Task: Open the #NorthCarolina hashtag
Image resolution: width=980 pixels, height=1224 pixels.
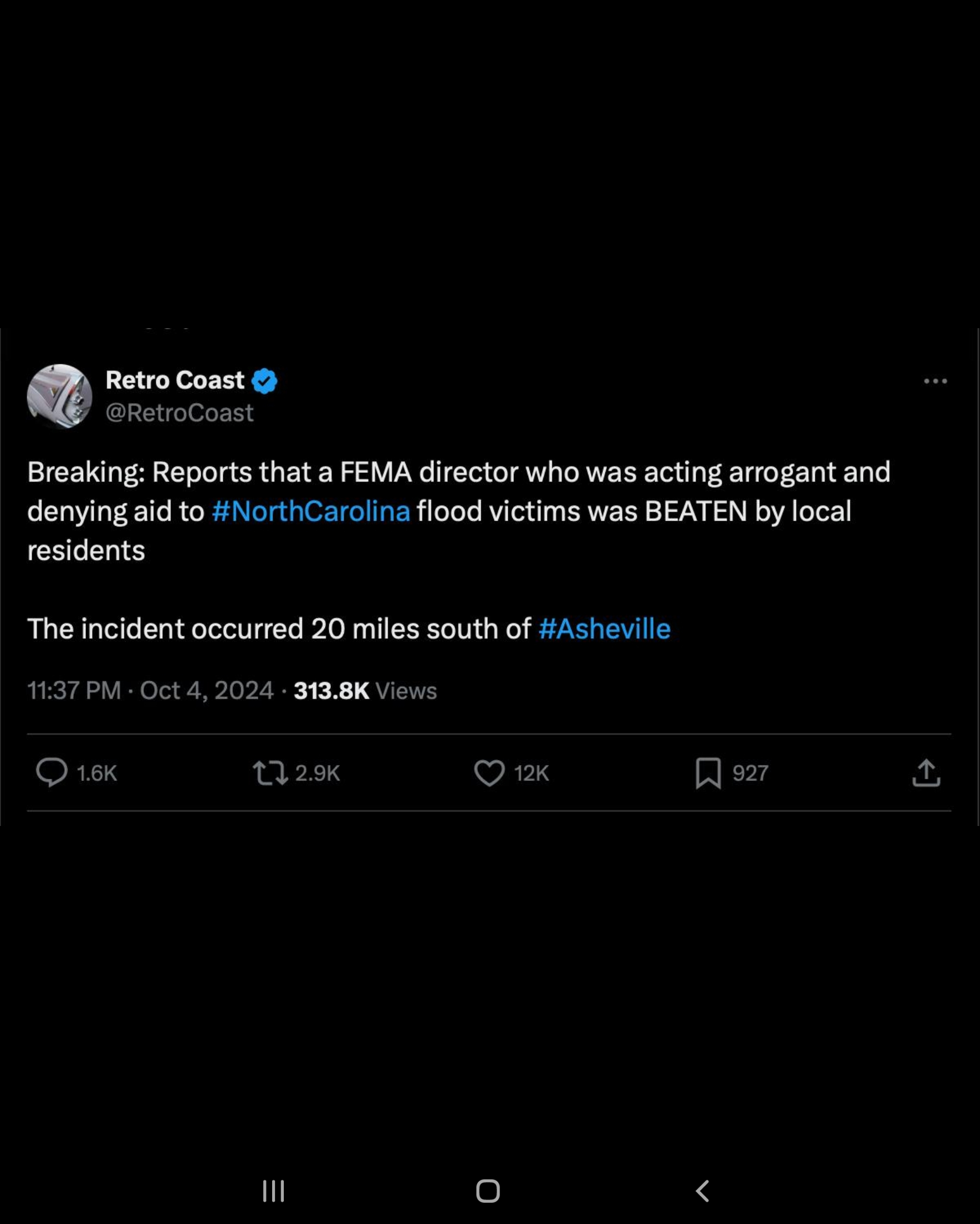Action: (x=310, y=511)
